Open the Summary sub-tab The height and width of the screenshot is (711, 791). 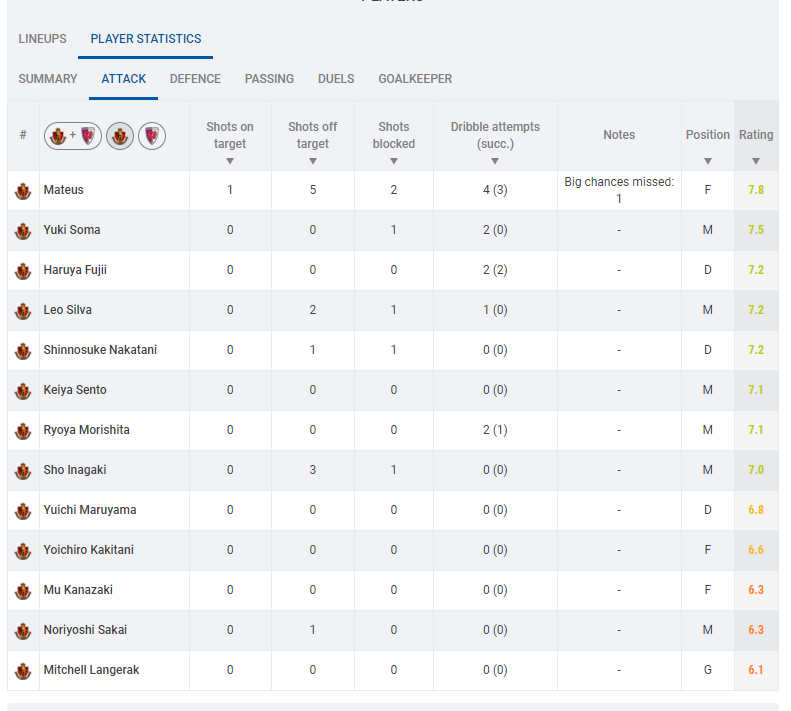click(x=48, y=79)
